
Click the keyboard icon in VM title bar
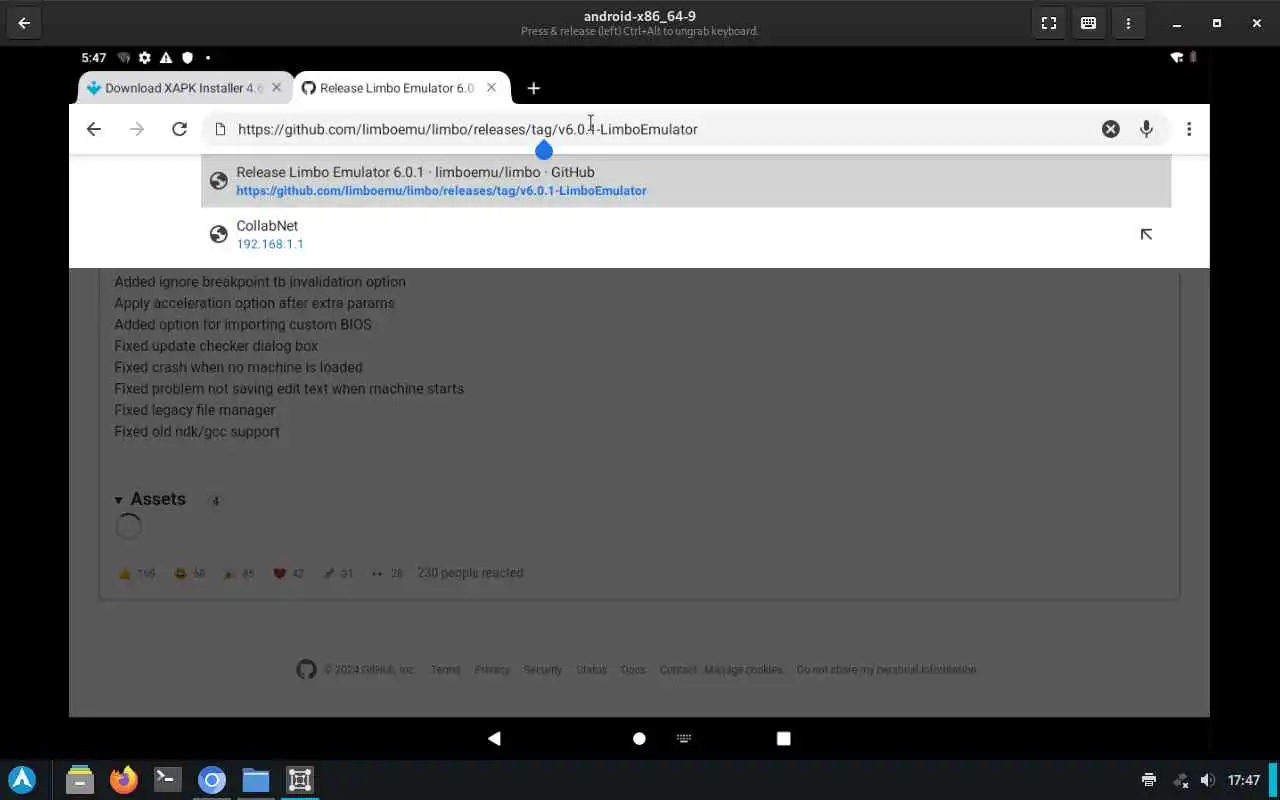pos(1089,23)
